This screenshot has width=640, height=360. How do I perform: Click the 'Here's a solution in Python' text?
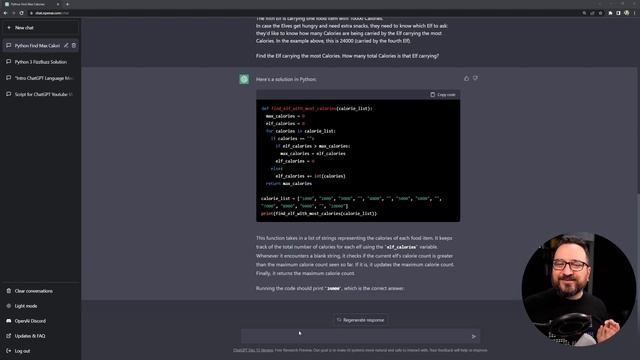pyautogui.click(x=286, y=79)
